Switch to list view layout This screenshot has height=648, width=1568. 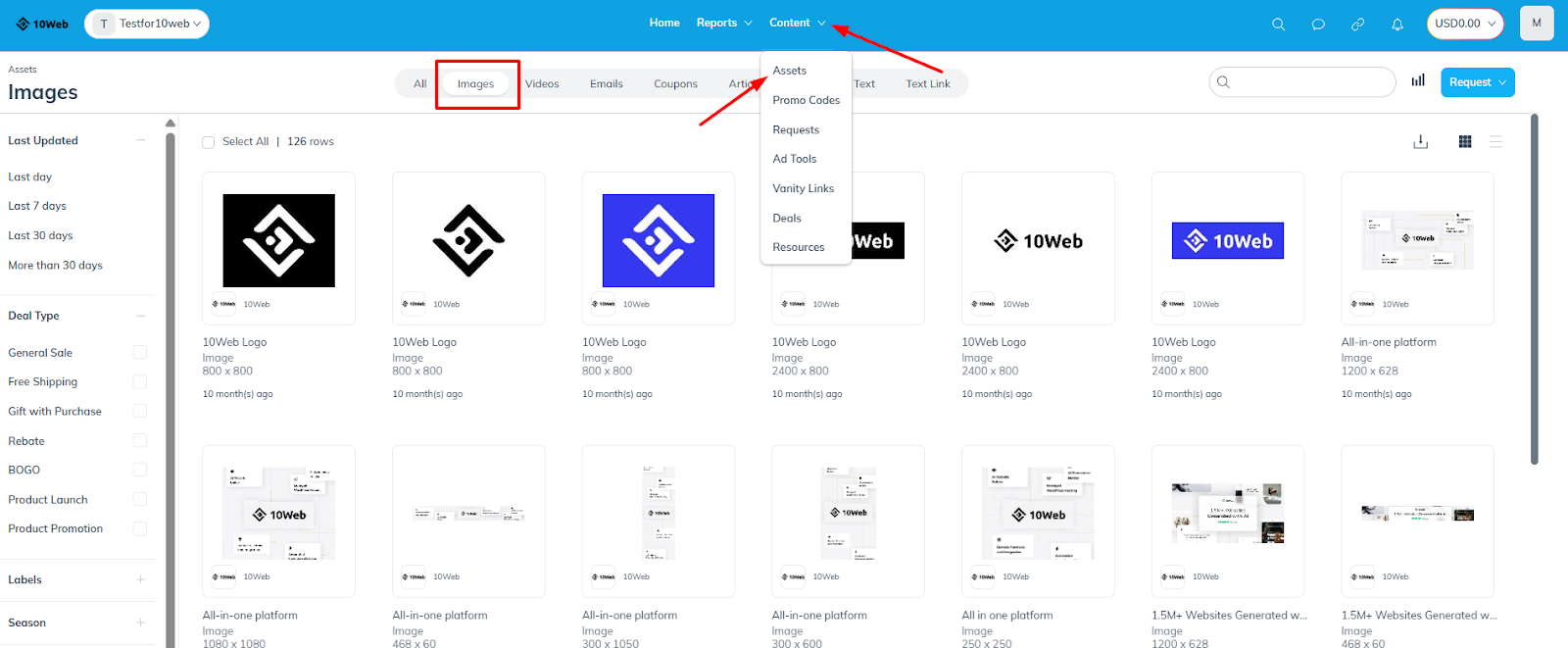[x=1495, y=142]
